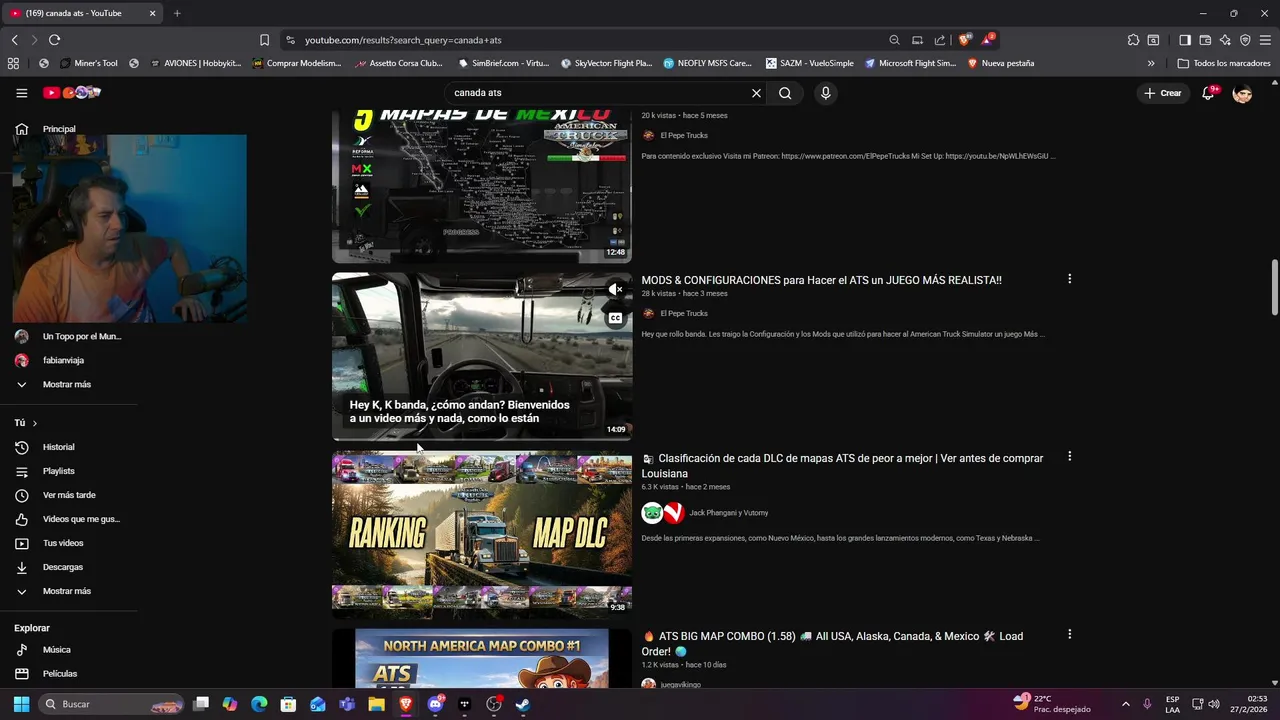Expand the Tú section chevron
The height and width of the screenshot is (720, 1280).
pyautogui.click(x=34, y=423)
